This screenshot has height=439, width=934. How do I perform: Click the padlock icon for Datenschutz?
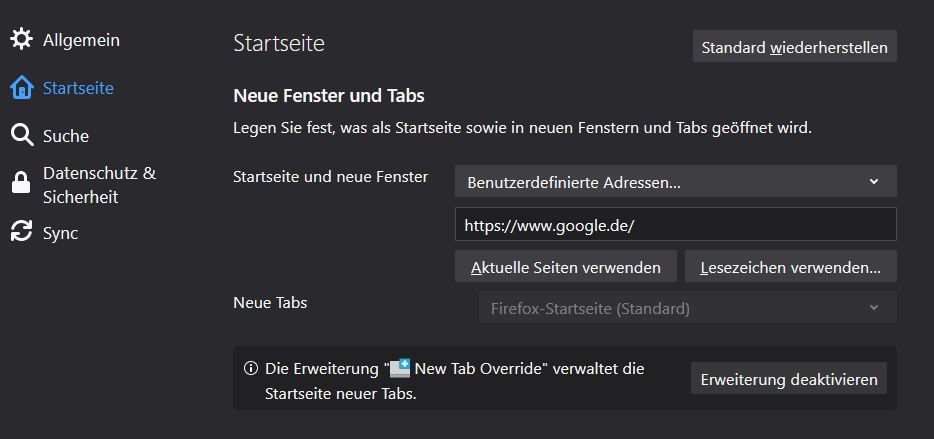[x=21, y=183]
